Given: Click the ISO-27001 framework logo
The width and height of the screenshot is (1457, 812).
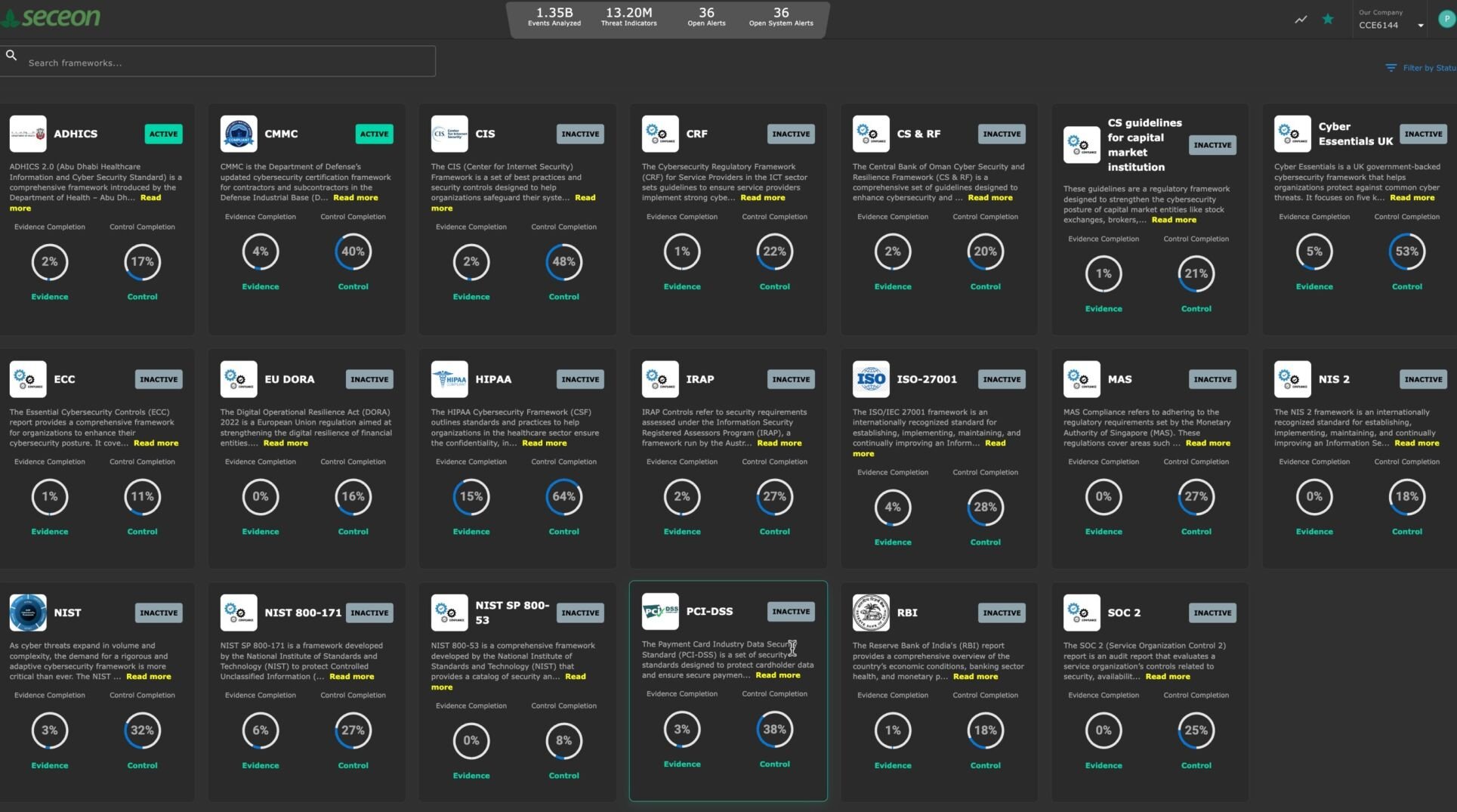Looking at the screenshot, I should (871, 379).
